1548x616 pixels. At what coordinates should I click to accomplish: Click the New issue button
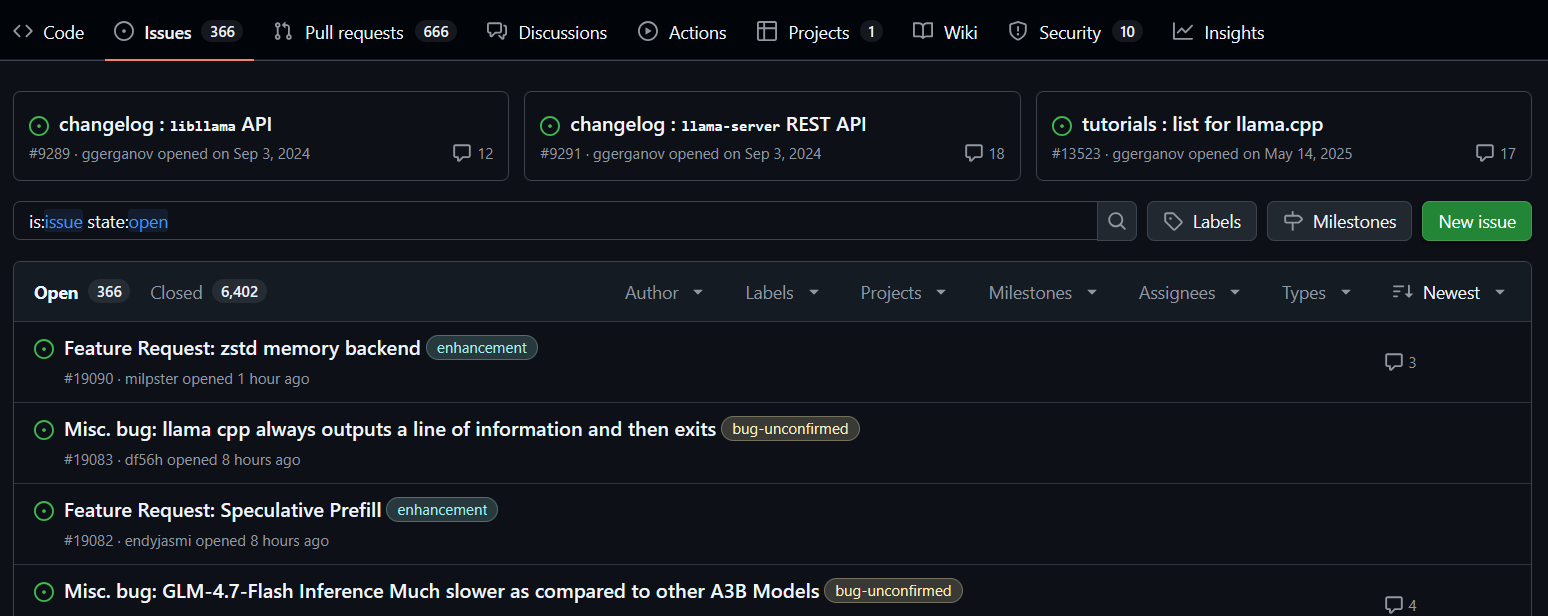coord(1476,221)
